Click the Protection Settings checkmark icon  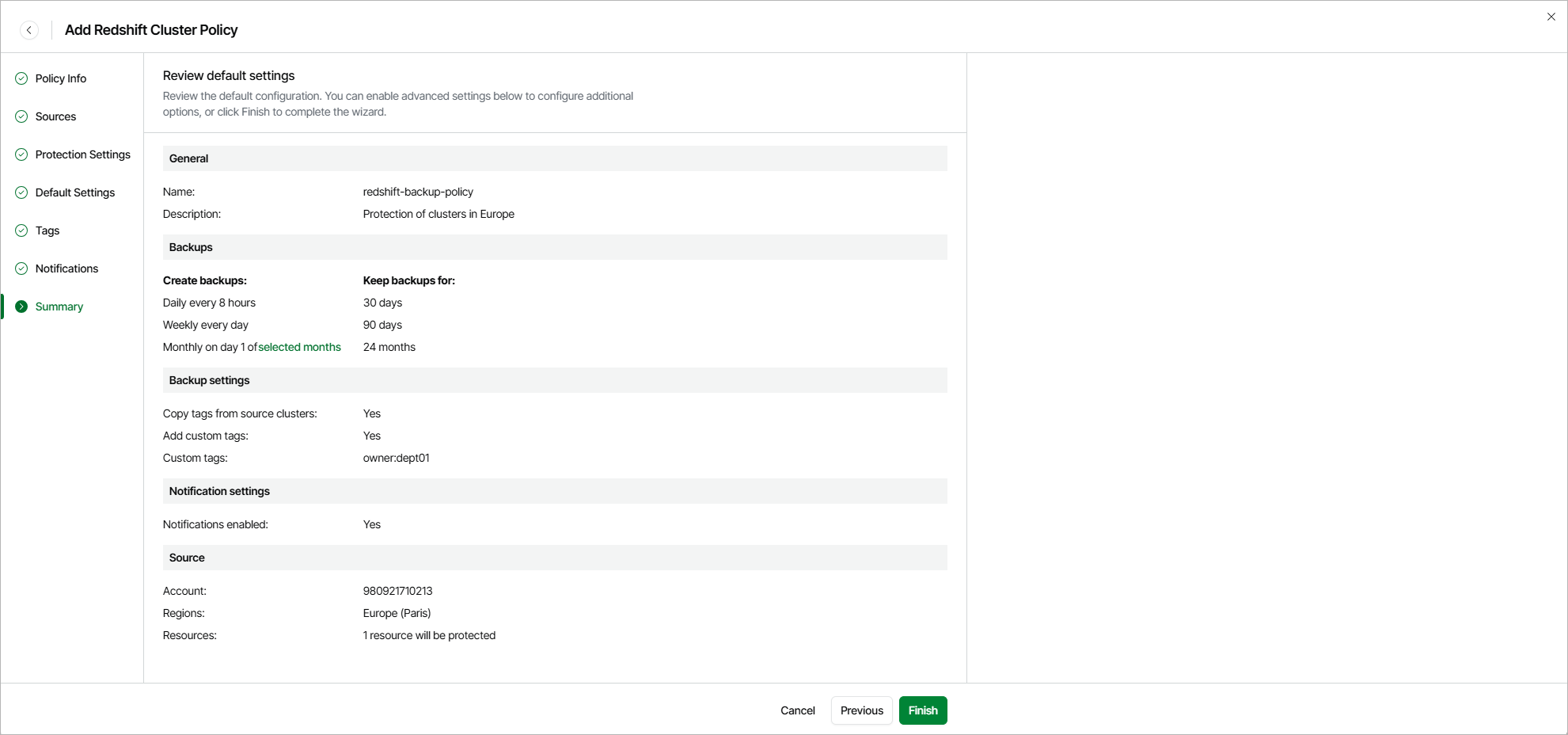coord(21,154)
